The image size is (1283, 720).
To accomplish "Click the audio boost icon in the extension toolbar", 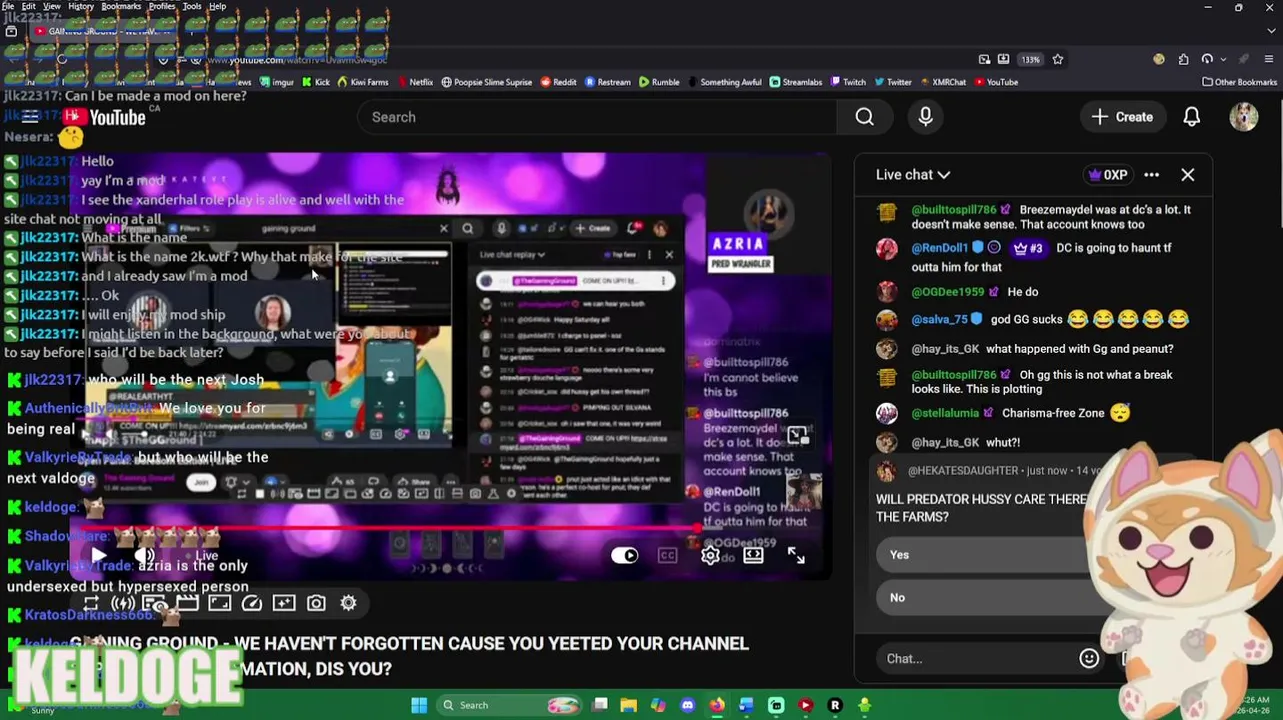I will pyautogui.click(x=123, y=603).
